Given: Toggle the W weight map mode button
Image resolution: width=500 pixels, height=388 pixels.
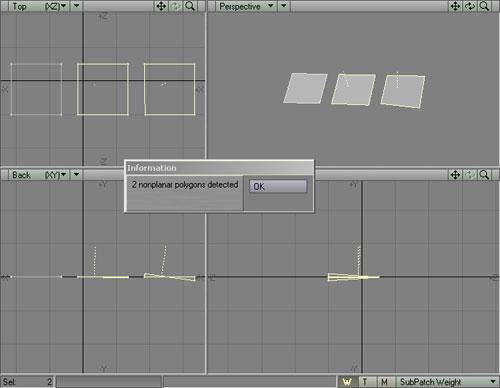Looking at the screenshot, I should [x=347, y=382].
